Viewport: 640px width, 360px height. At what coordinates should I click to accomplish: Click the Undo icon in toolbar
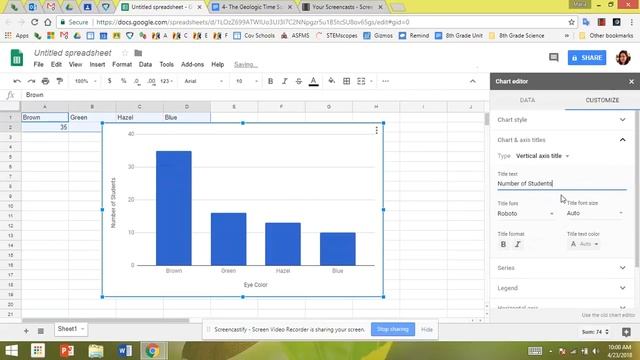click(17, 81)
